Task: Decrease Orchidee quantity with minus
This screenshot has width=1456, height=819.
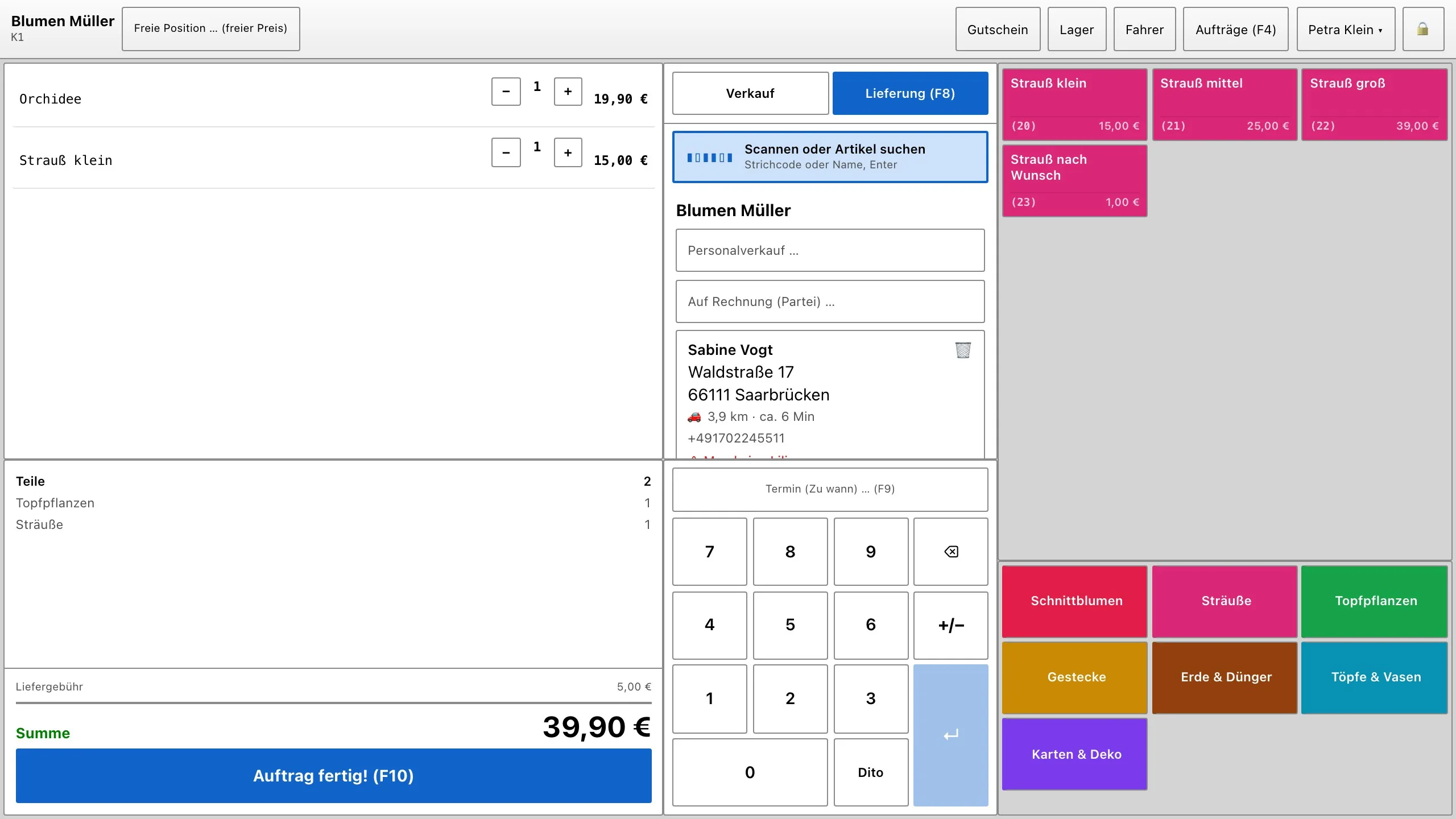Action: click(x=506, y=92)
